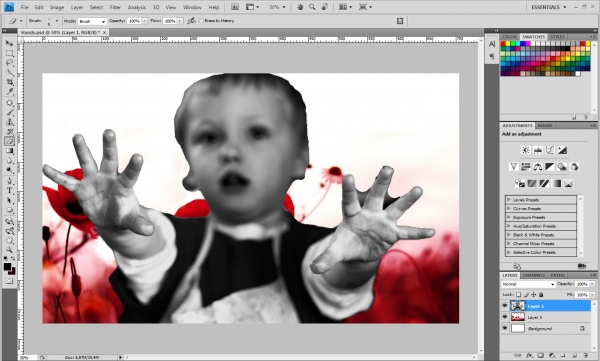Viewport: 600px width, 361px height.
Task: Expand Channel Mixer Presets
Action: point(509,243)
